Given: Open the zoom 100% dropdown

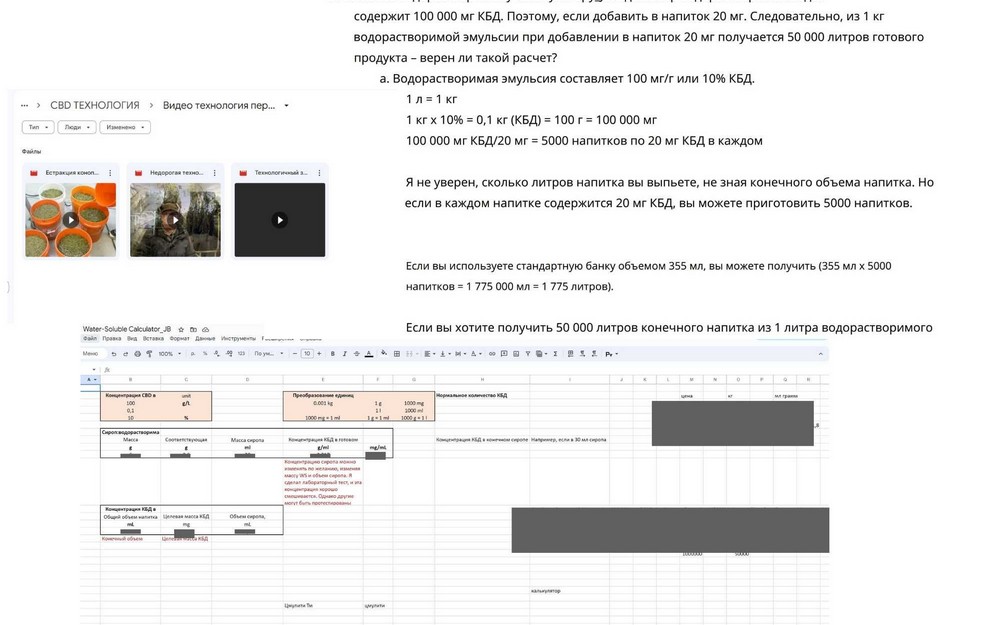Looking at the screenshot, I should tap(169, 354).
